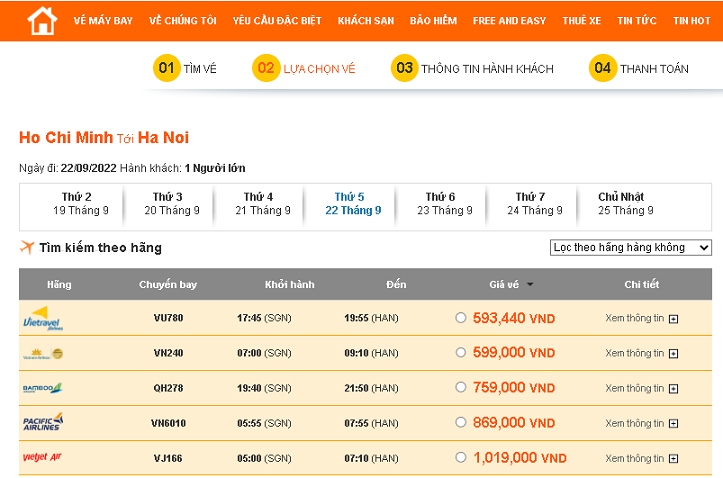This screenshot has width=723, height=478.
Task: Select the 599,000 VND fare radio button
Action: (x=461, y=353)
